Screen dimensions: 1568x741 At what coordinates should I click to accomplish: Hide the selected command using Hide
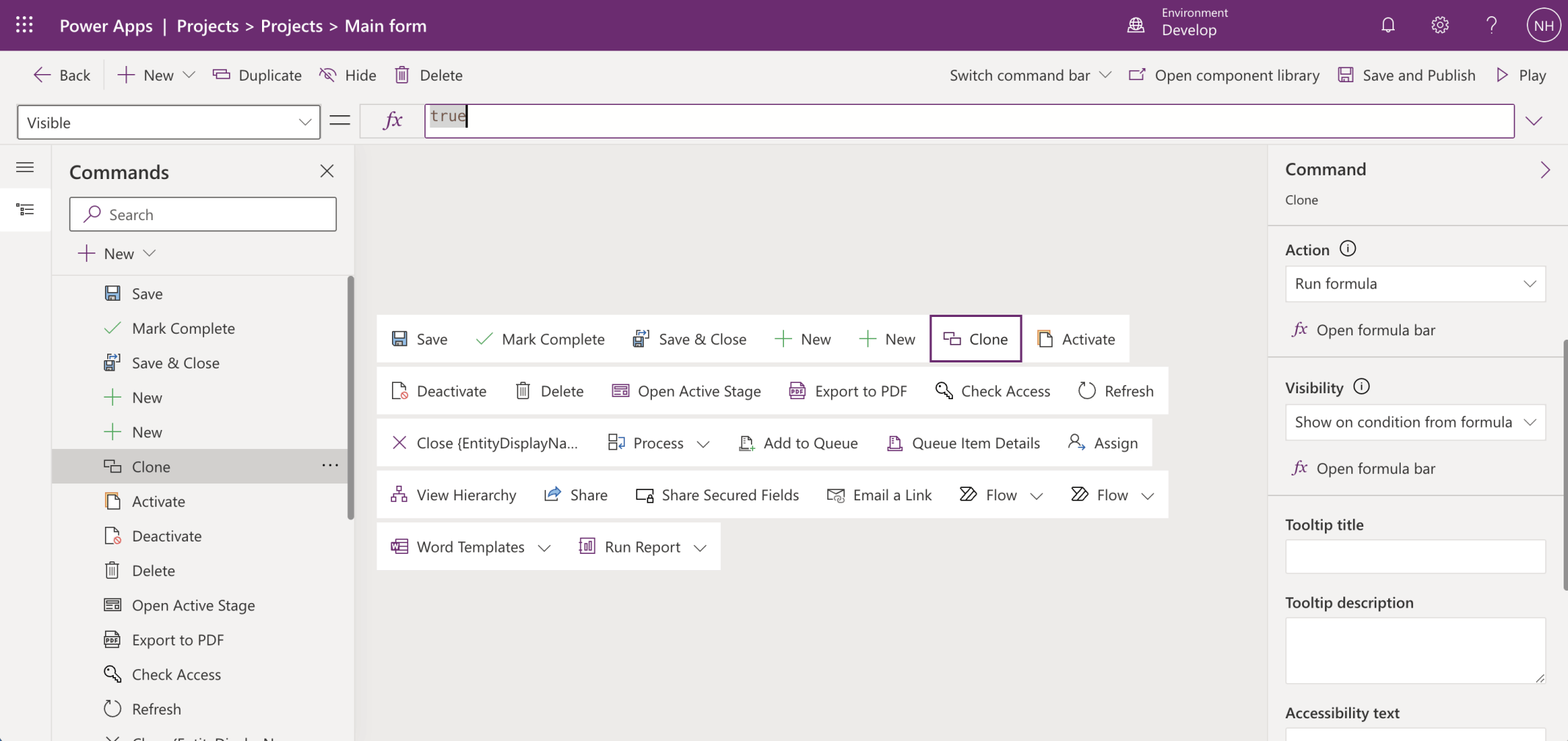tap(348, 76)
